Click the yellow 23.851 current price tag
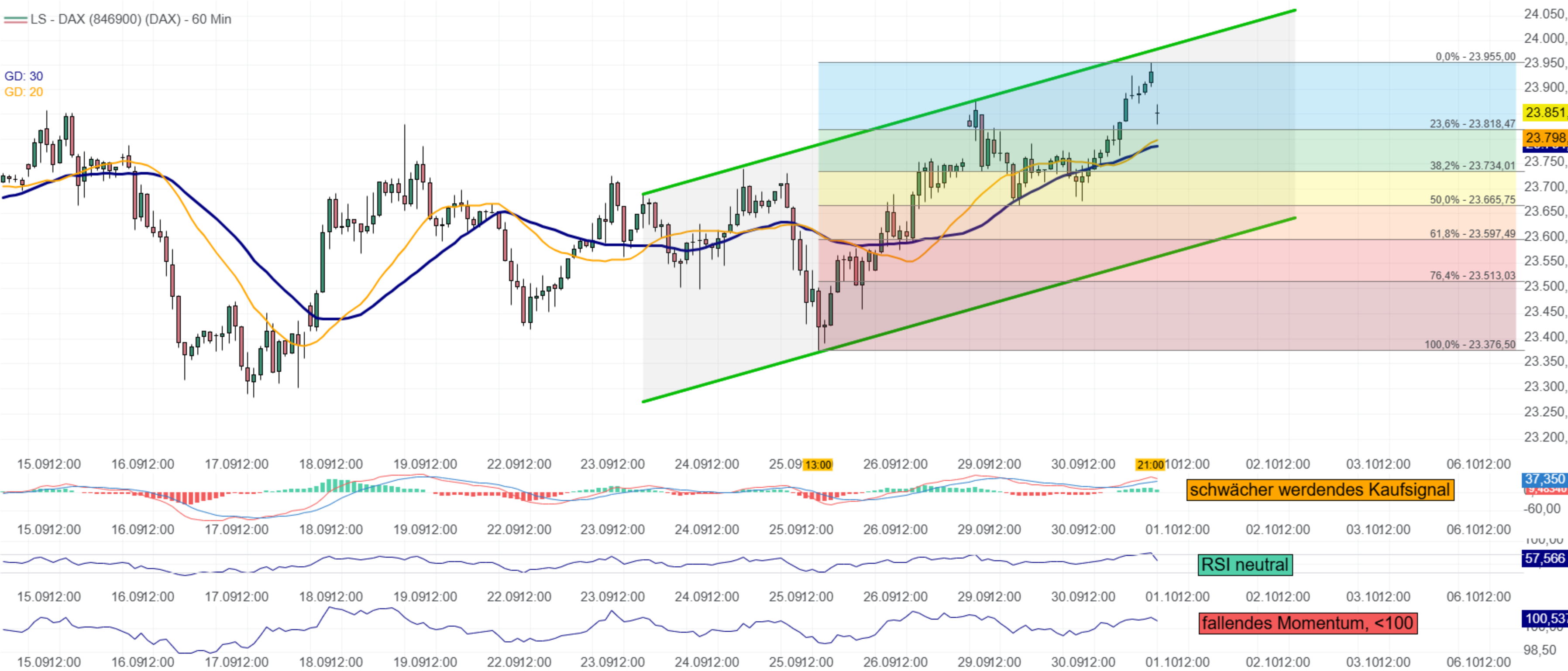 [x=1545, y=113]
